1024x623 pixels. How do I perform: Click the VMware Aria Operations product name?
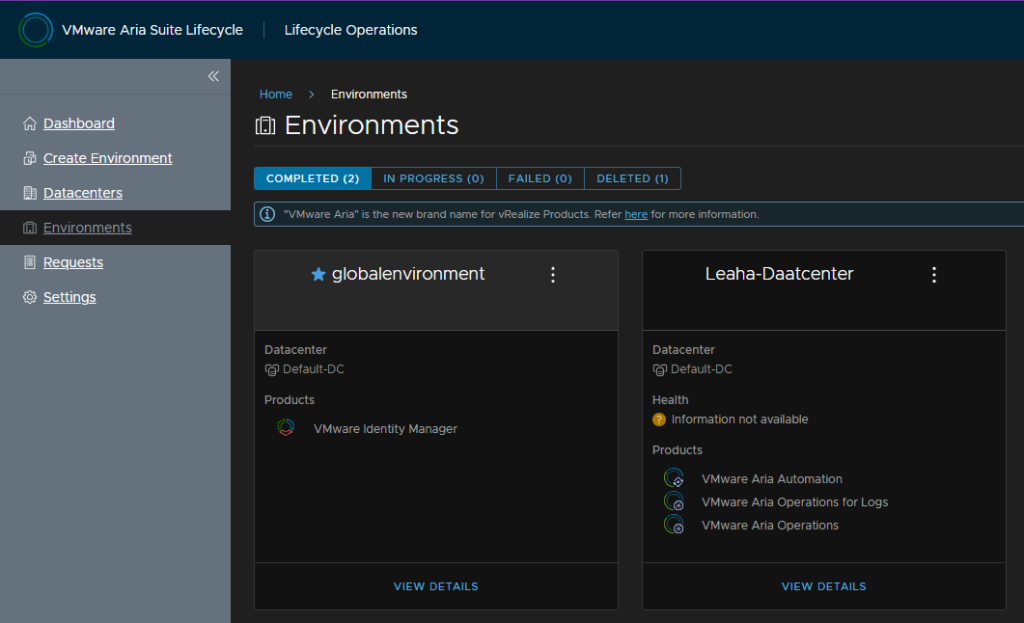pyautogui.click(x=770, y=525)
